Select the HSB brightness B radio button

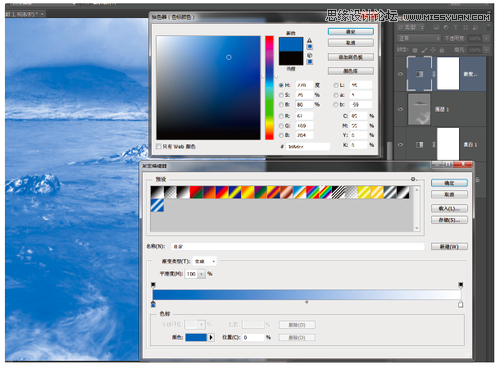pyautogui.click(x=281, y=105)
